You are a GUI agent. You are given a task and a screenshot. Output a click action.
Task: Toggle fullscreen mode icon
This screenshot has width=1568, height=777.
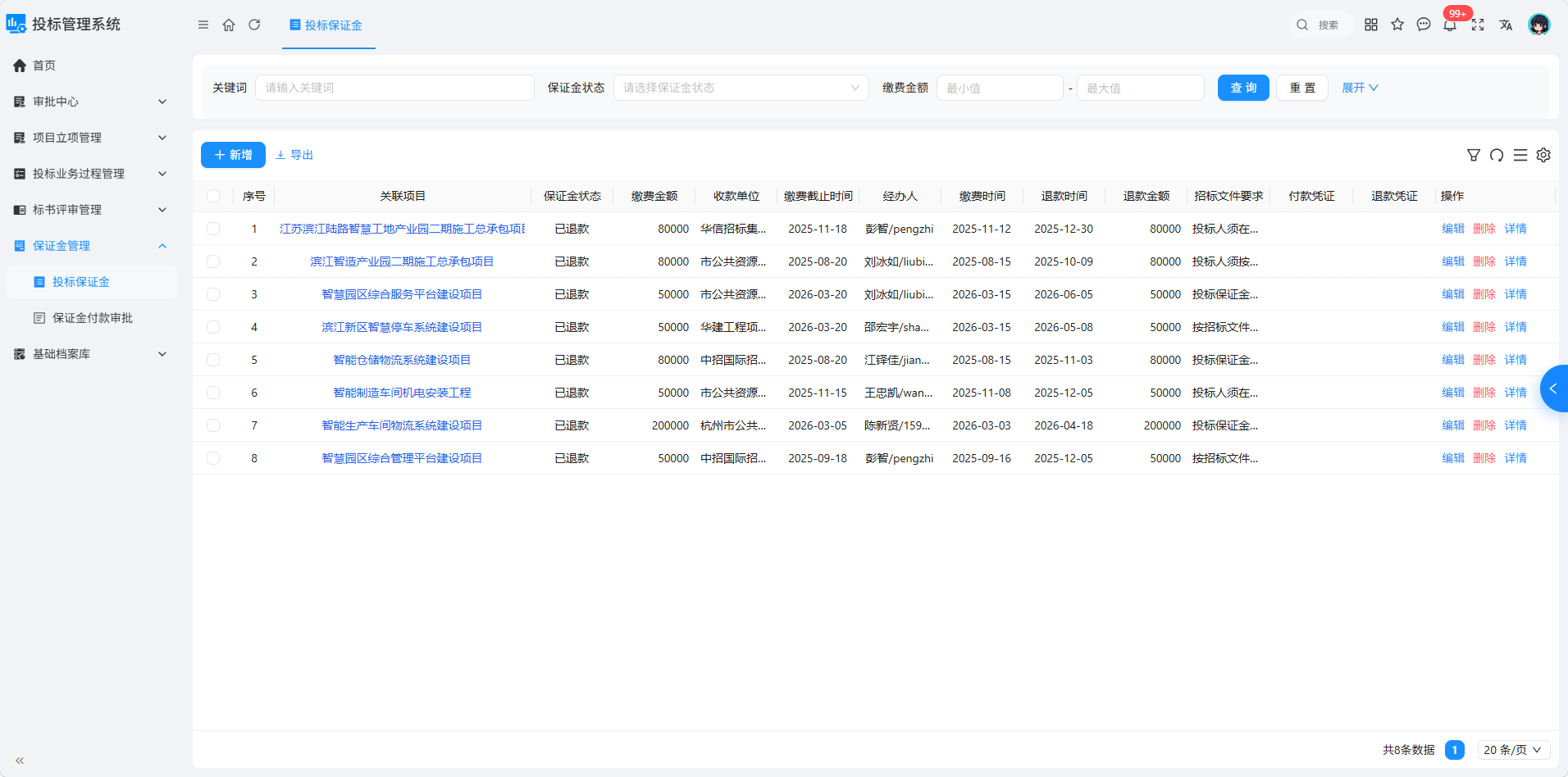(1478, 25)
